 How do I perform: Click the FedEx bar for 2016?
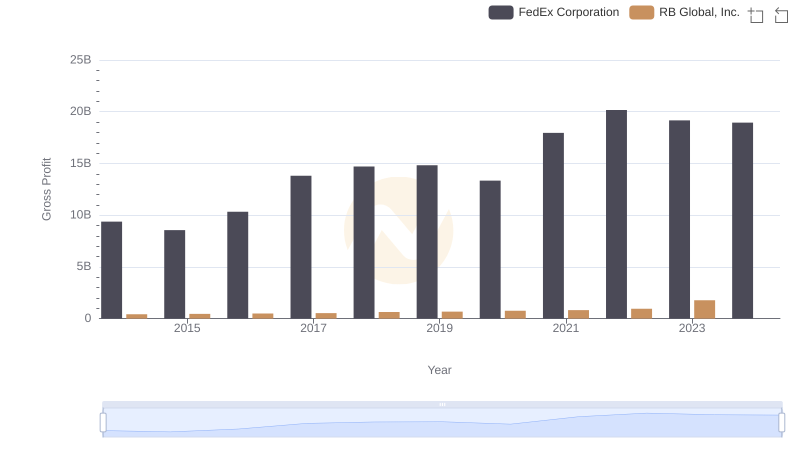[238, 265]
